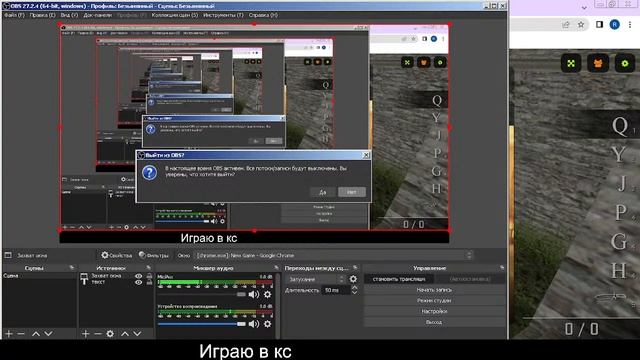Open Фильтры of the selected source
The image size is (640, 360).
[x=154, y=255]
